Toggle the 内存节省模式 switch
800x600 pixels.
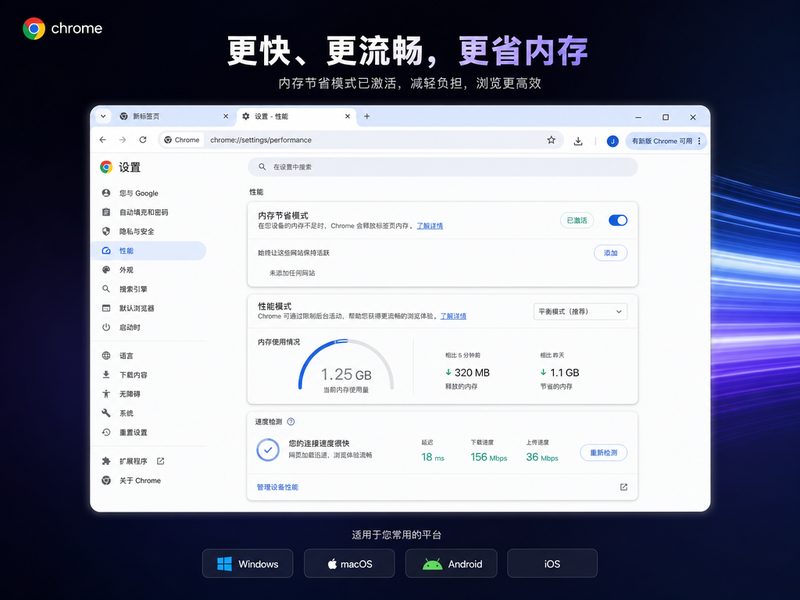tap(618, 220)
